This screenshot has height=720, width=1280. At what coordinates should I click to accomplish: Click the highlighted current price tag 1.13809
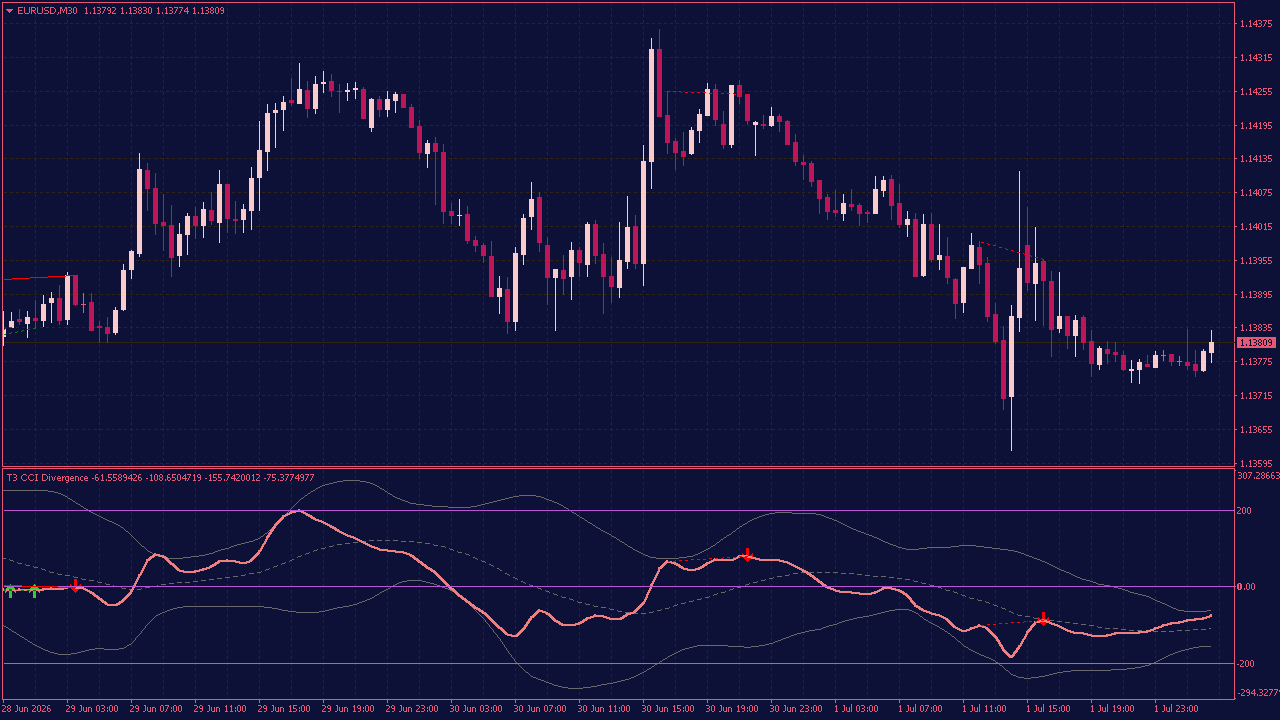pyautogui.click(x=1256, y=343)
